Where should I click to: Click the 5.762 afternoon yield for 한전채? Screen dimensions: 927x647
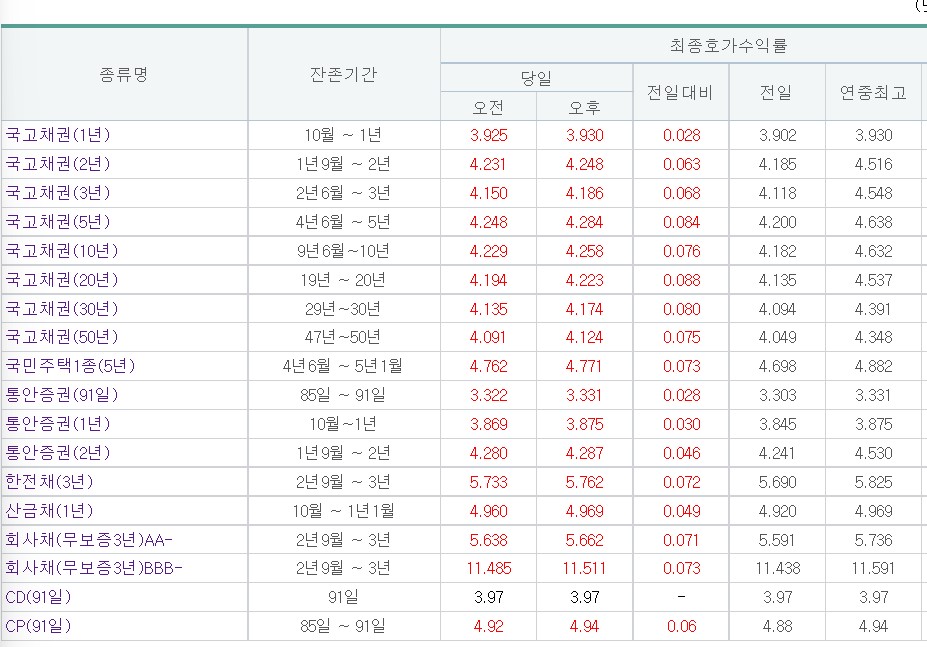click(x=584, y=483)
